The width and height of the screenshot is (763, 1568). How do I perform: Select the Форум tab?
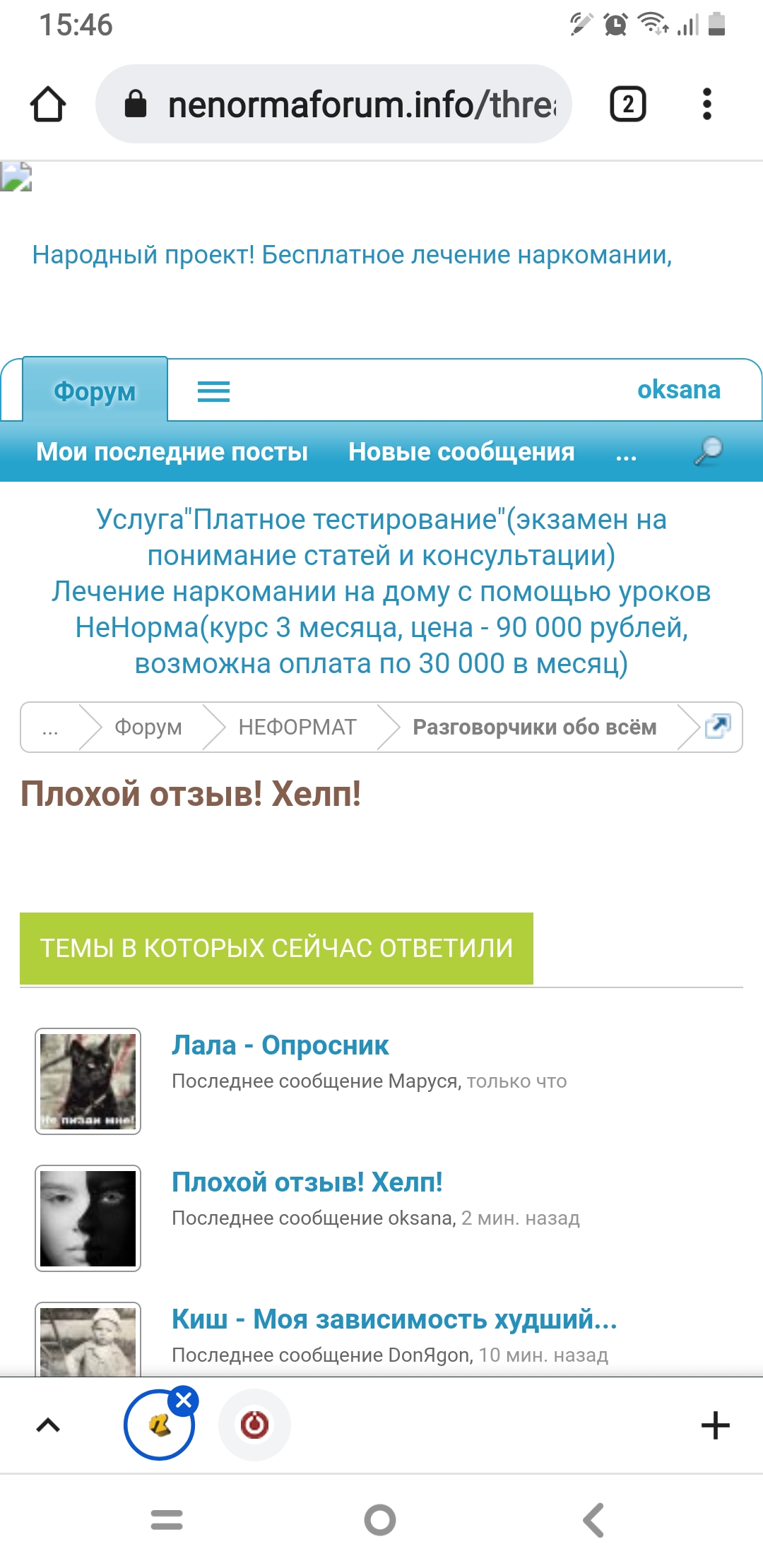pos(95,390)
